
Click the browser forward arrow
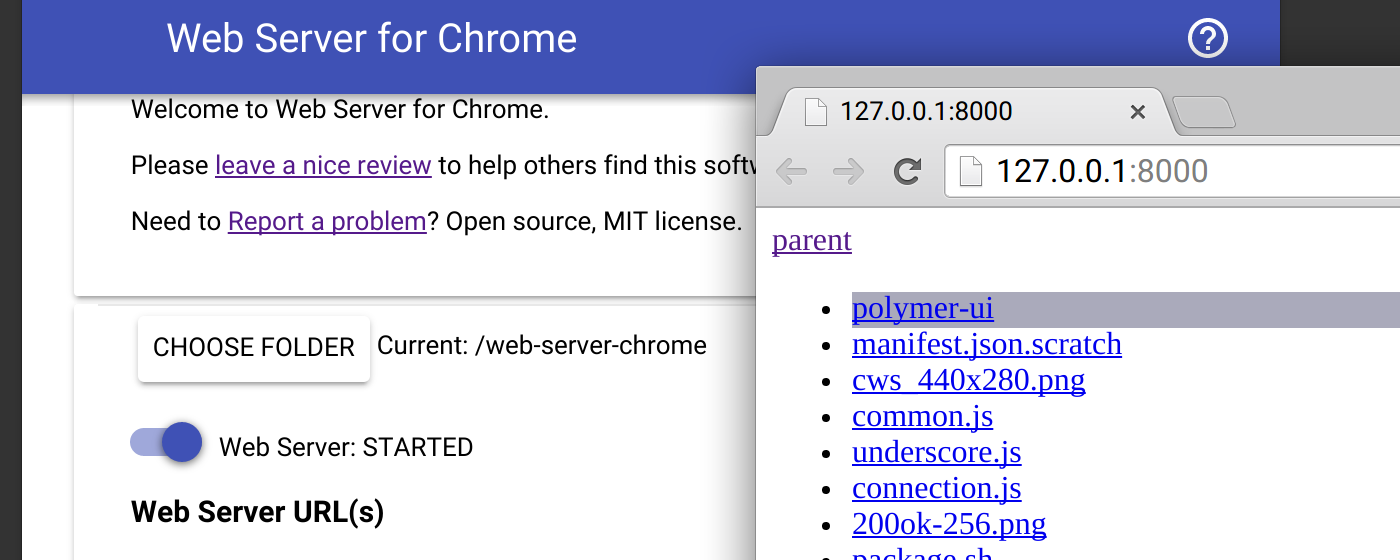[x=849, y=172]
